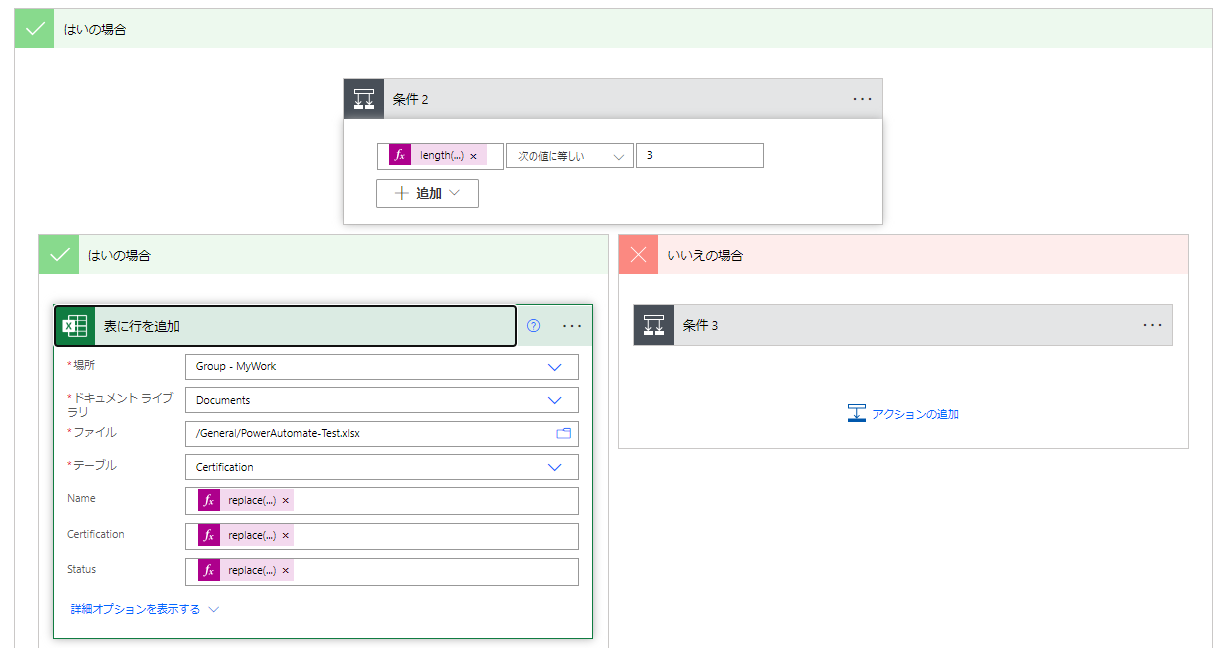Screen dimensions: 1220x648
Task: Click fx icon in the Name field
Action: (x=209, y=500)
